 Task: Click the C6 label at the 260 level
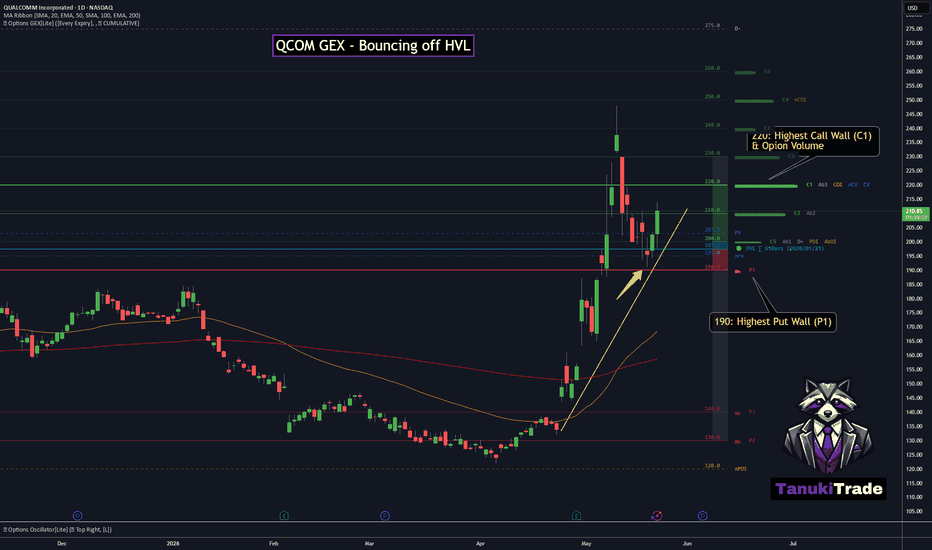click(767, 71)
